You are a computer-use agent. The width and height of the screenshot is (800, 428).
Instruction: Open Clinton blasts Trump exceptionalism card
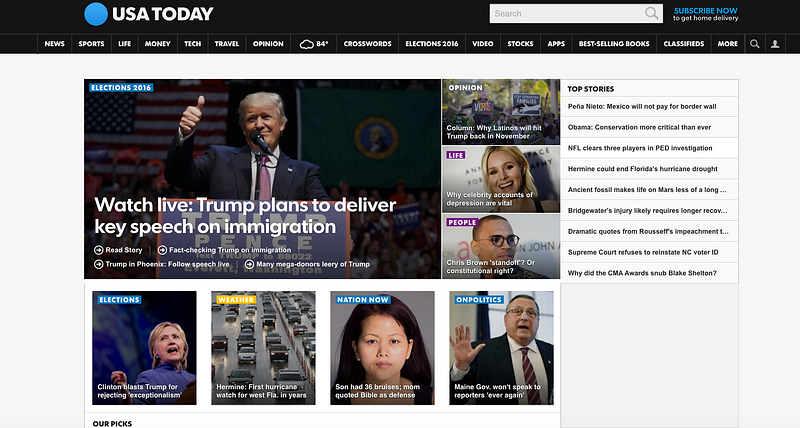pos(144,348)
